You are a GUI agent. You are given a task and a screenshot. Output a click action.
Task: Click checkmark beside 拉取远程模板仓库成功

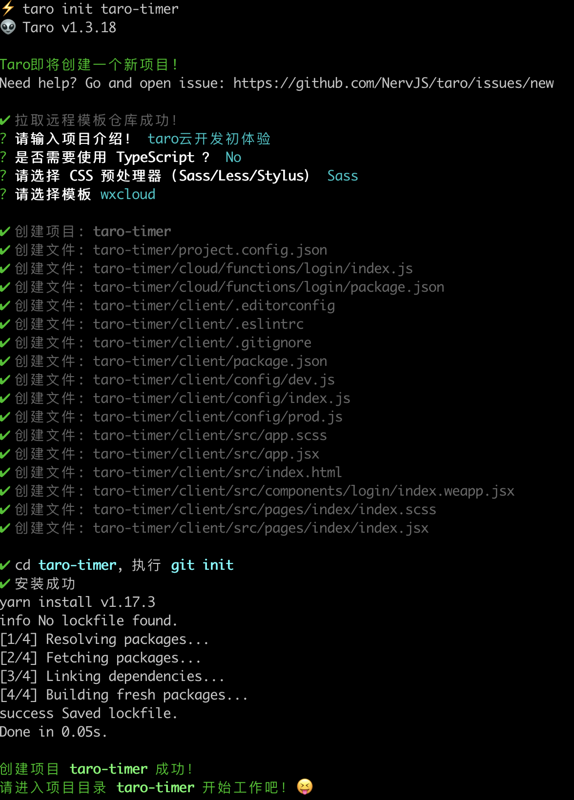tap(5, 120)
